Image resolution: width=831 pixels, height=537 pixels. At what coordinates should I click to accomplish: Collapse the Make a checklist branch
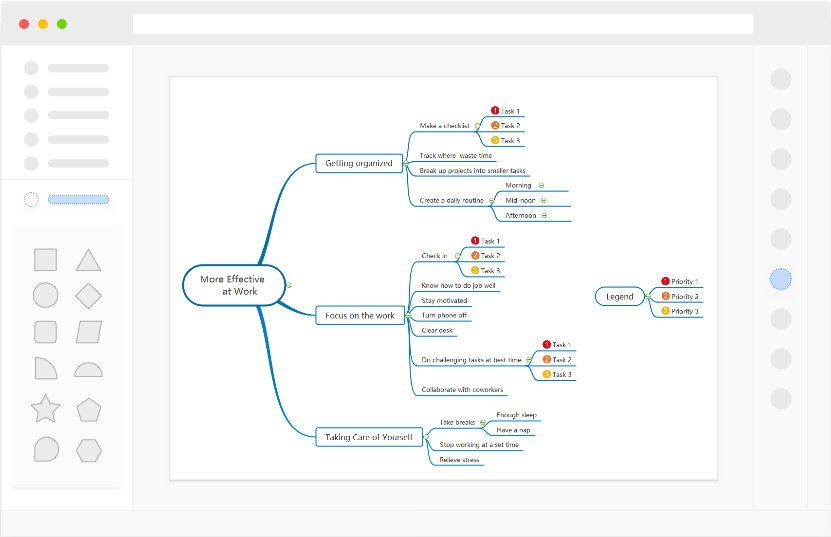click(x=477, y=126)
